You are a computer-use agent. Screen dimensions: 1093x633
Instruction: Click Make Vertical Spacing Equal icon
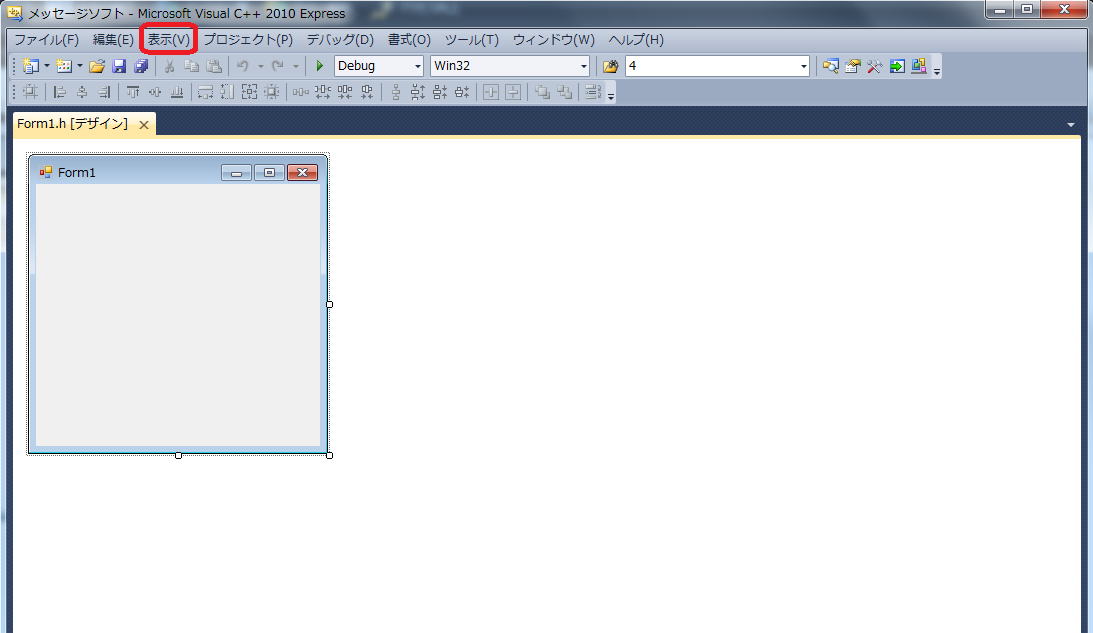coord(395,92)
